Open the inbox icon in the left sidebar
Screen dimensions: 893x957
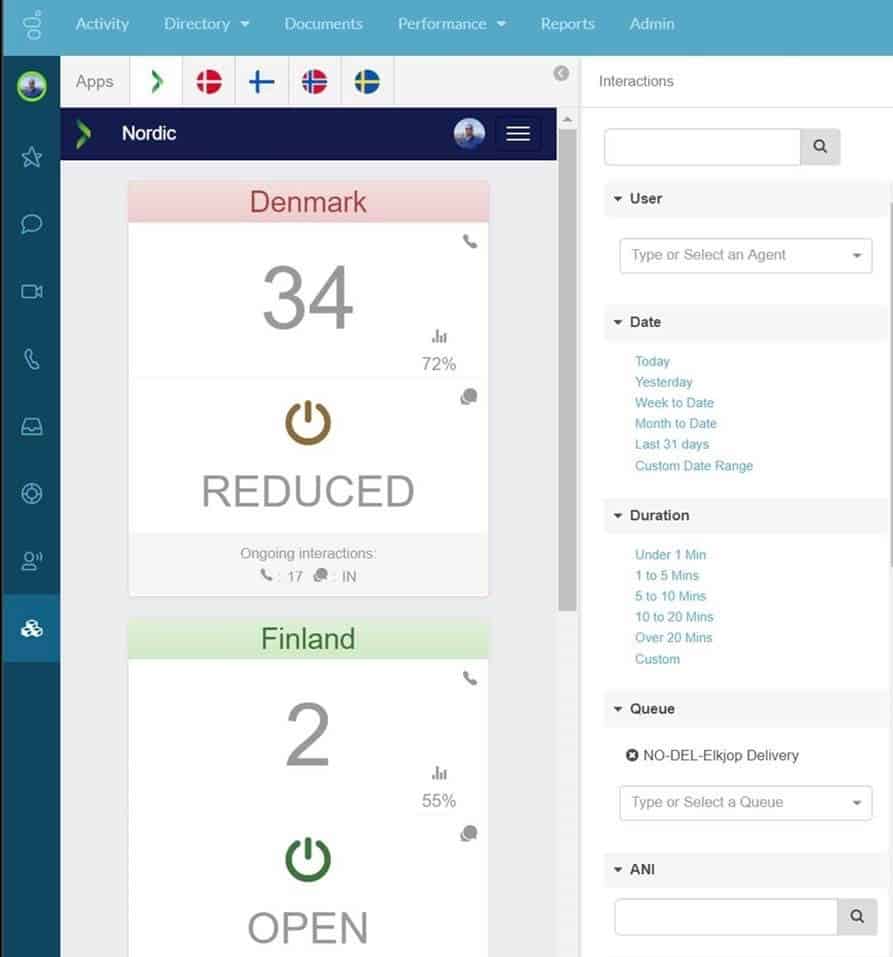pyautogui.click(x=31, y=426)
